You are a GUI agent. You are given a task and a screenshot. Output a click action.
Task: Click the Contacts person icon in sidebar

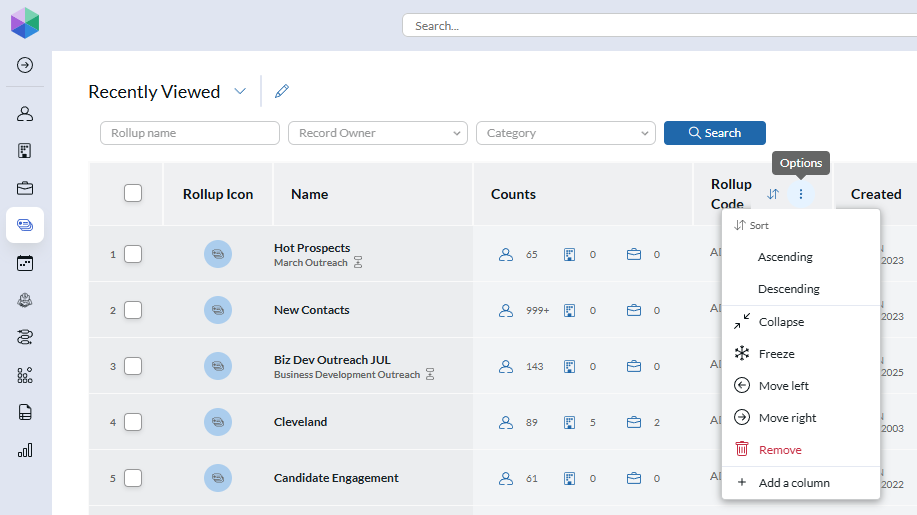pos(25,114)
